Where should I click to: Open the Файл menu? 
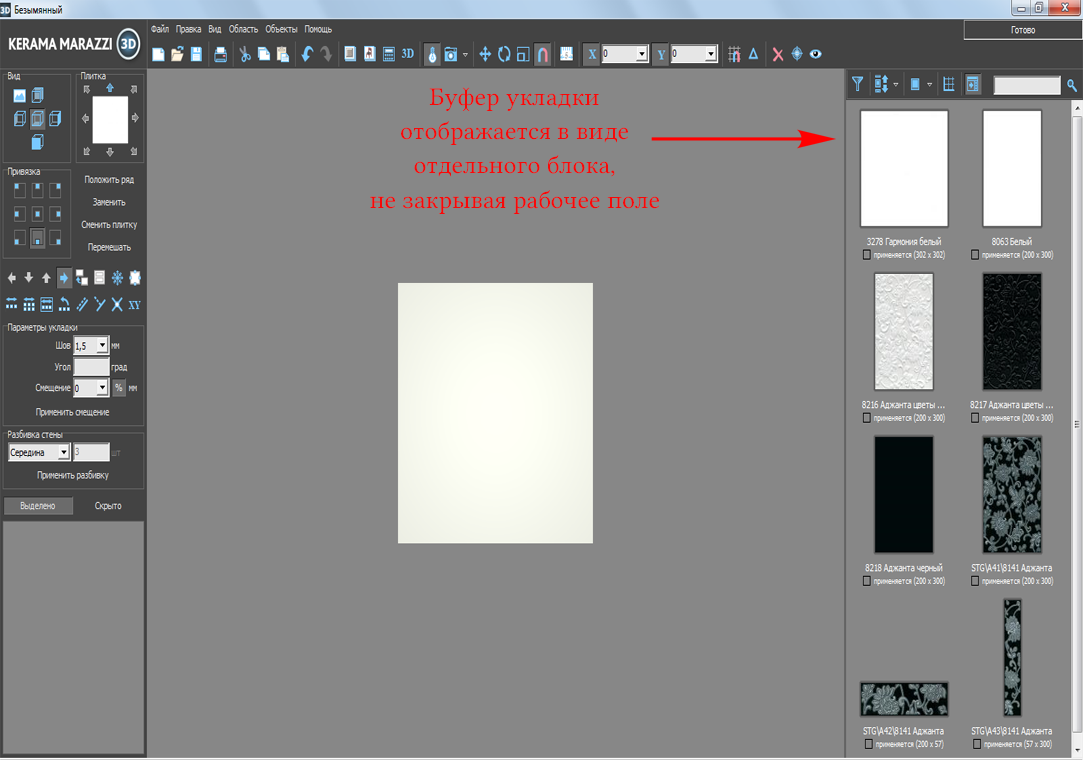coord(159,29)
